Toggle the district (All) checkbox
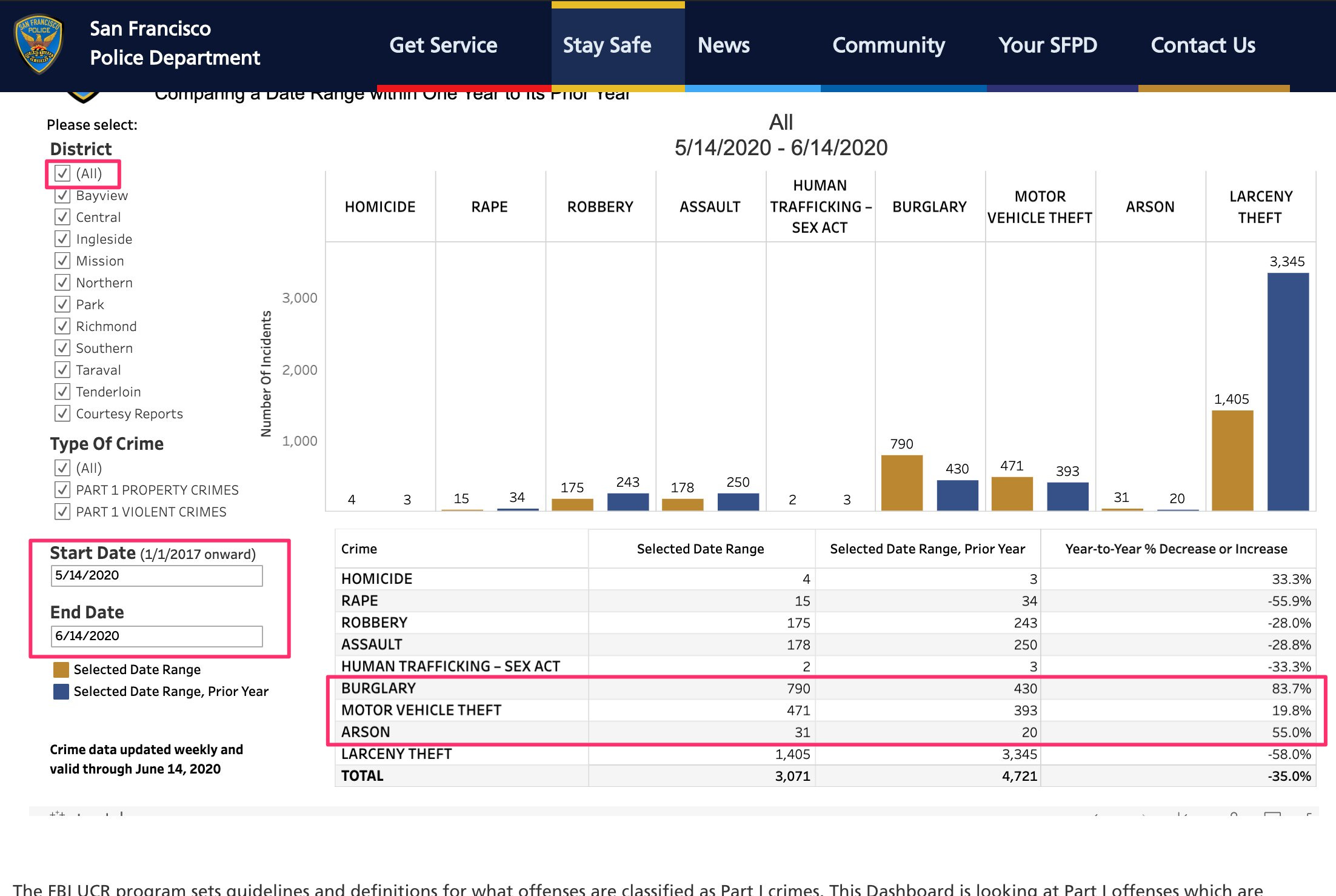Viewport: 1336px width, 896px height. 62,173
